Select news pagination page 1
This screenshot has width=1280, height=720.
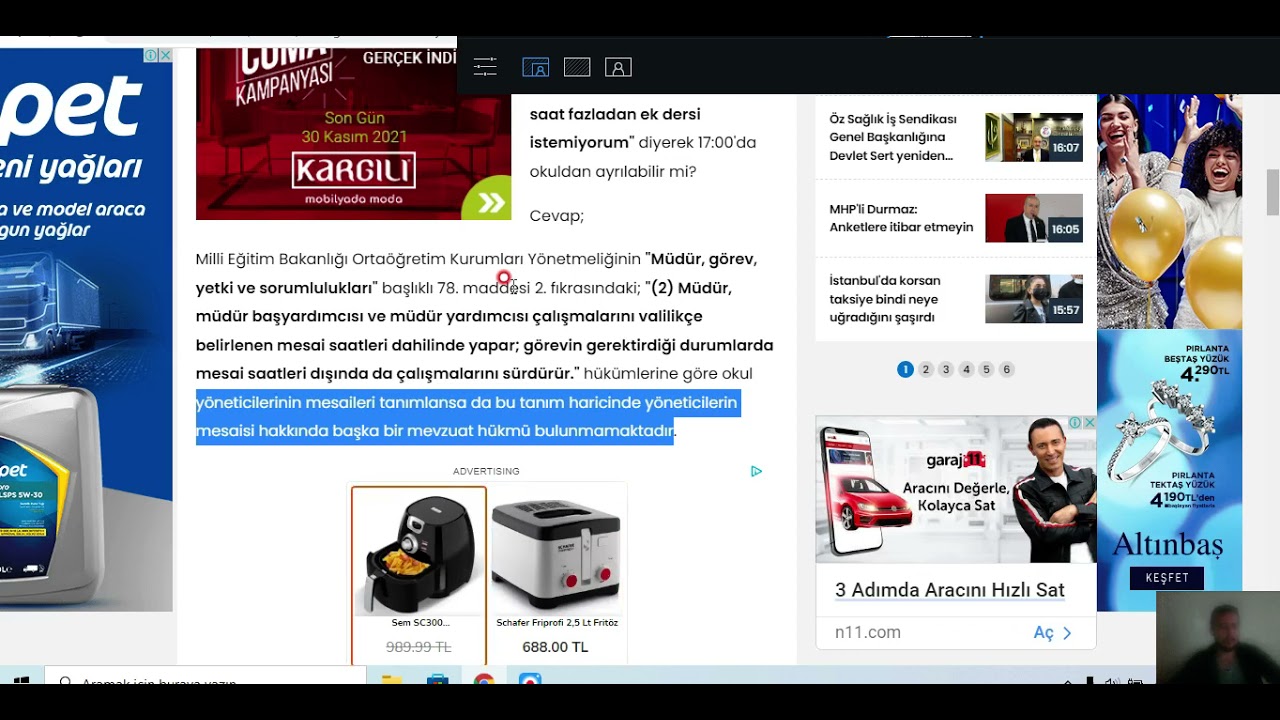[905, 369]
